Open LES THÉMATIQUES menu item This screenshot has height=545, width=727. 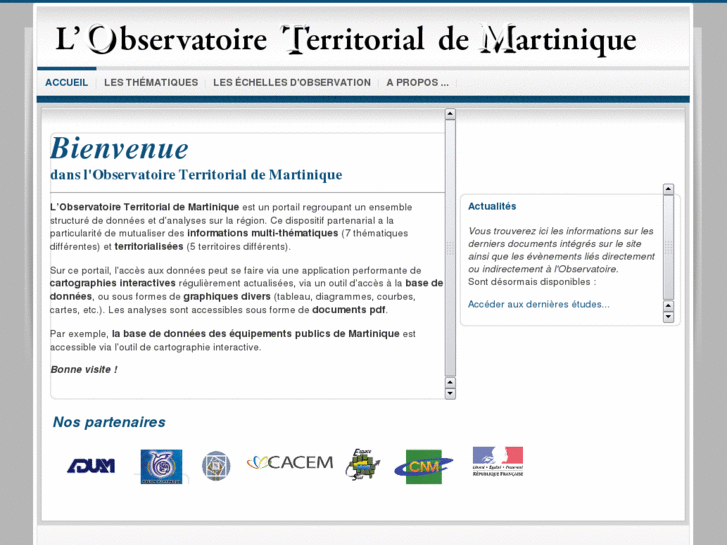click(x=151, y=83)
